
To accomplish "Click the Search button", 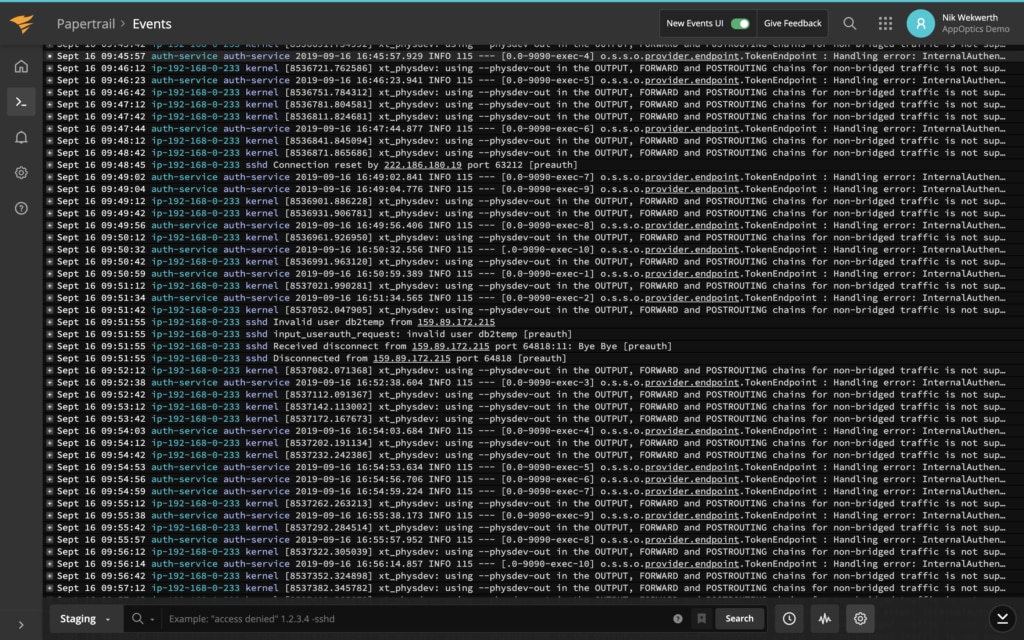I will pyautogui.click(x=739, y=618).
